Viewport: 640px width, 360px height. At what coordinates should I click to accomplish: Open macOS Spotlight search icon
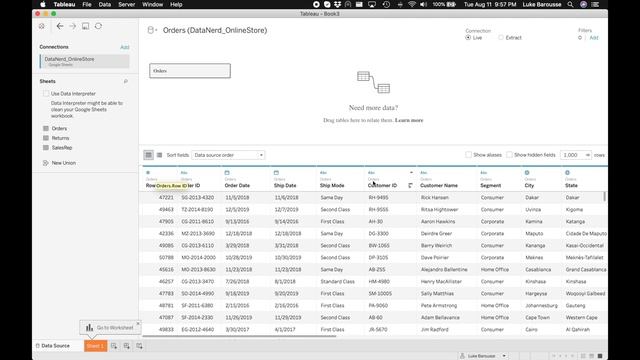570,4
